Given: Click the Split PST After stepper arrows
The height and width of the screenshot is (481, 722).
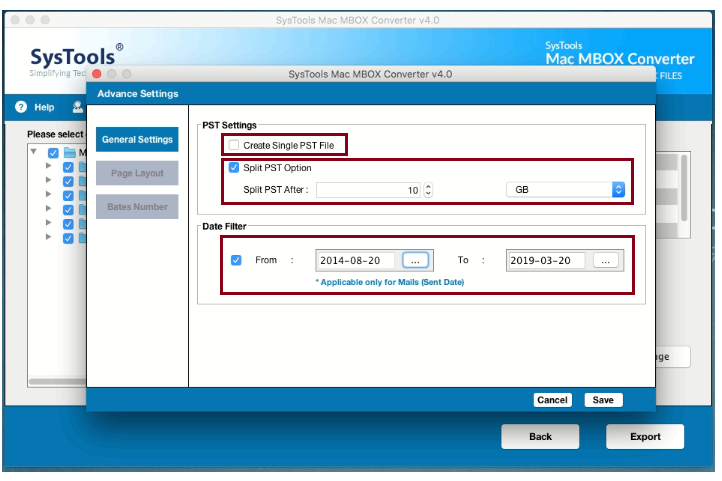Looking at the screenshot, I should (428, 190).
